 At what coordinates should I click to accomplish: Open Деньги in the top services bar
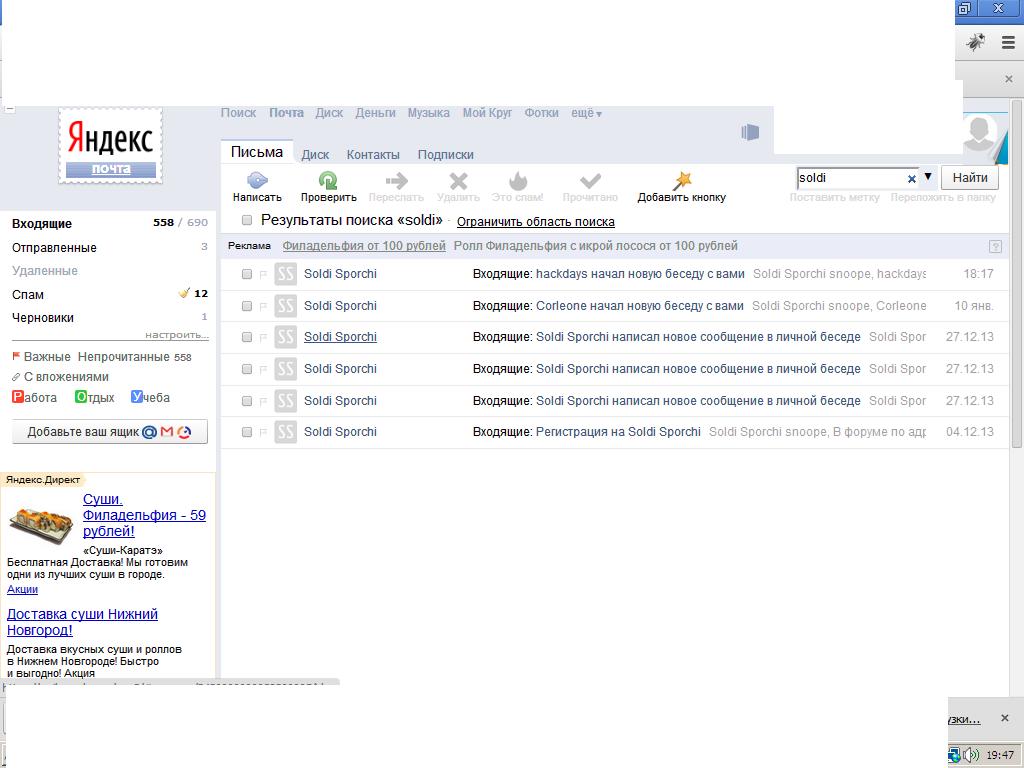click(x=376, y=113)
